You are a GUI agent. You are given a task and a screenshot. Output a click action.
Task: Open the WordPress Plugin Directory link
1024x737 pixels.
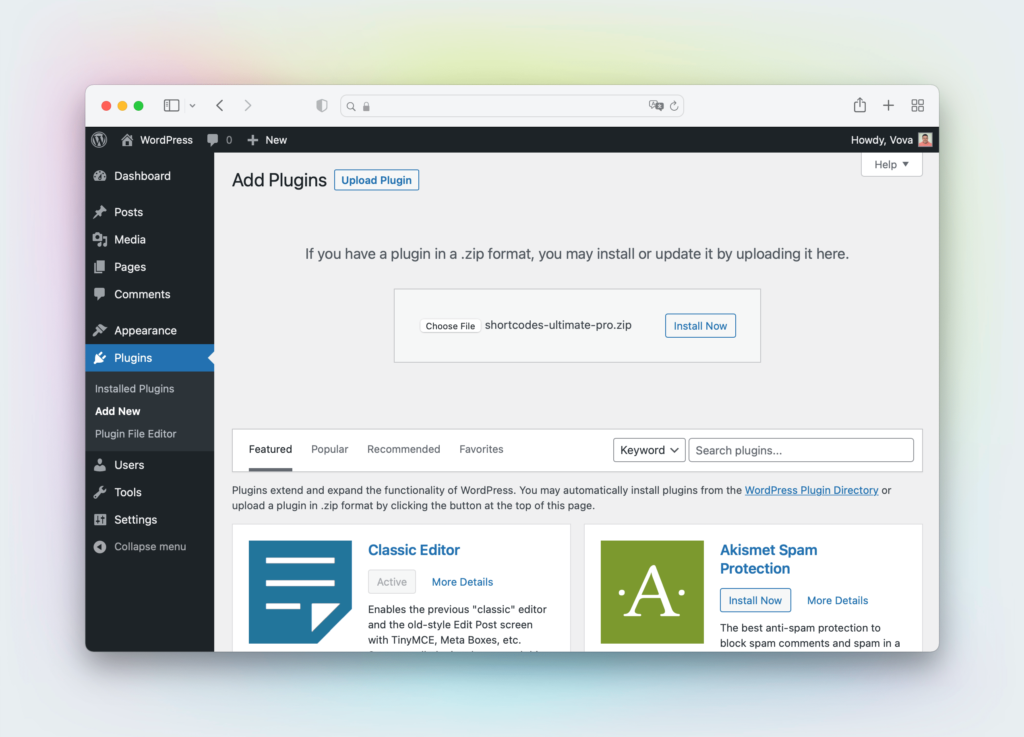[811, 490]
